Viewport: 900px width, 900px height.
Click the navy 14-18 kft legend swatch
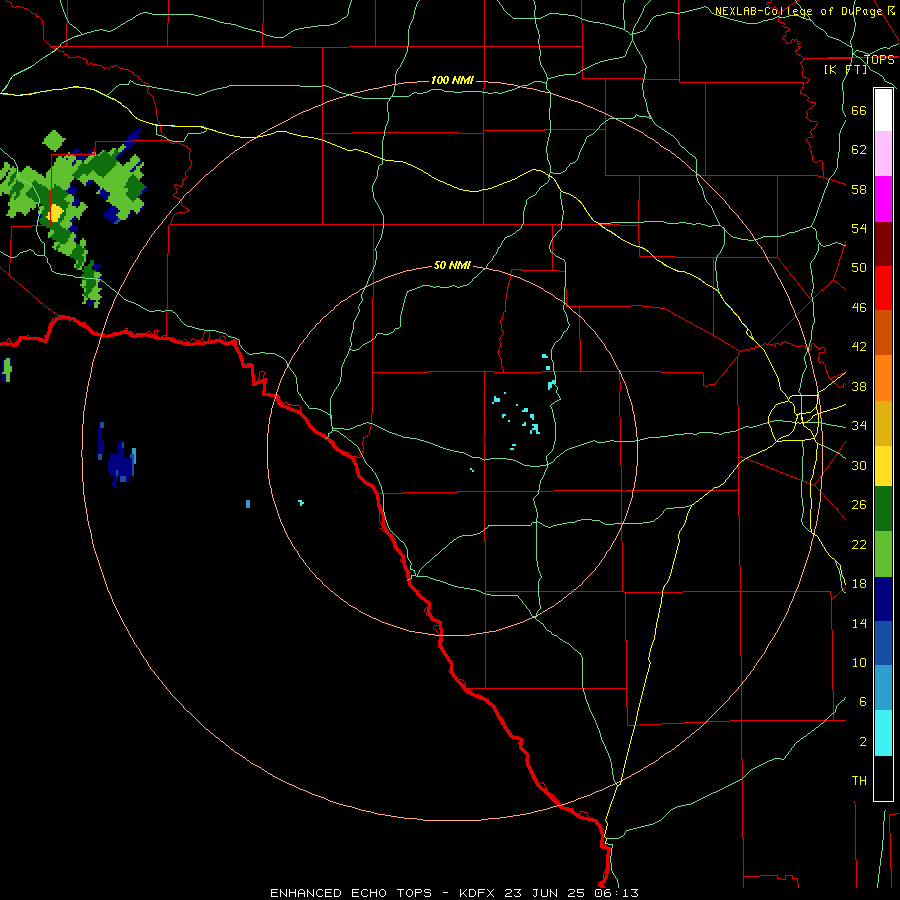[x=883, y=599]
